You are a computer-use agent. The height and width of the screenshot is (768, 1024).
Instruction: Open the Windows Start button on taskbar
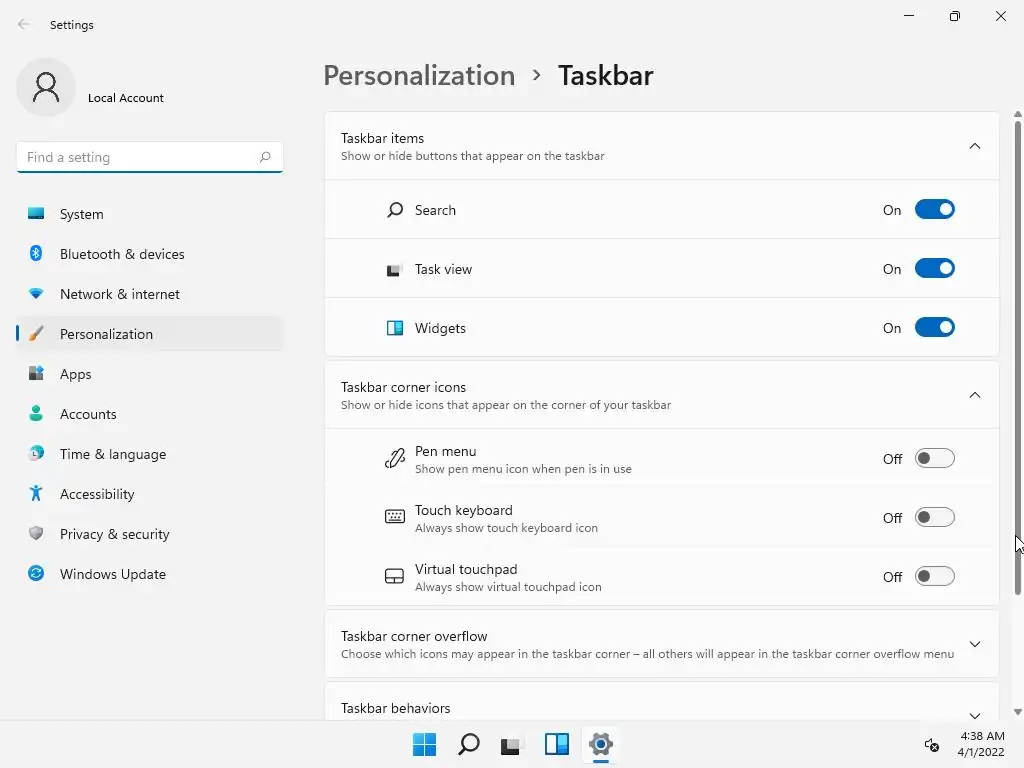[424, 744]
